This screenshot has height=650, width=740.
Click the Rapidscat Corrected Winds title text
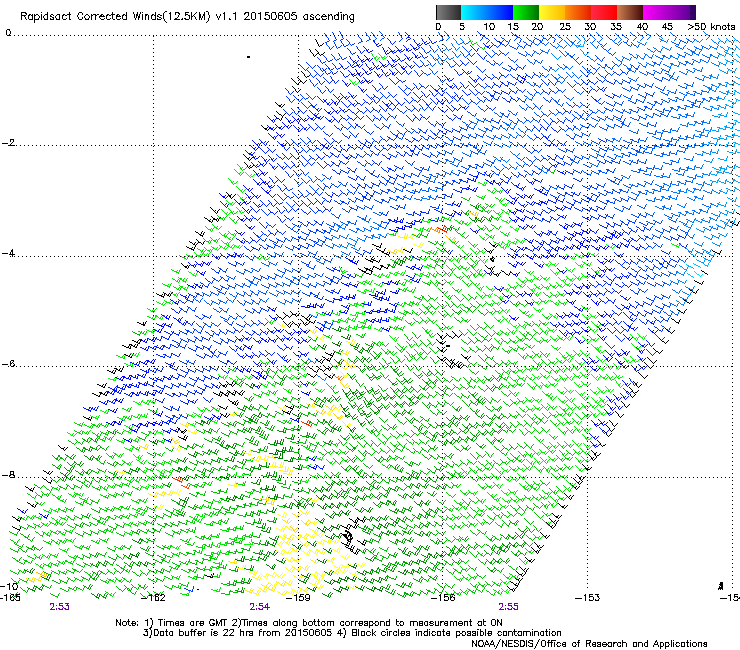pos(187,17)
